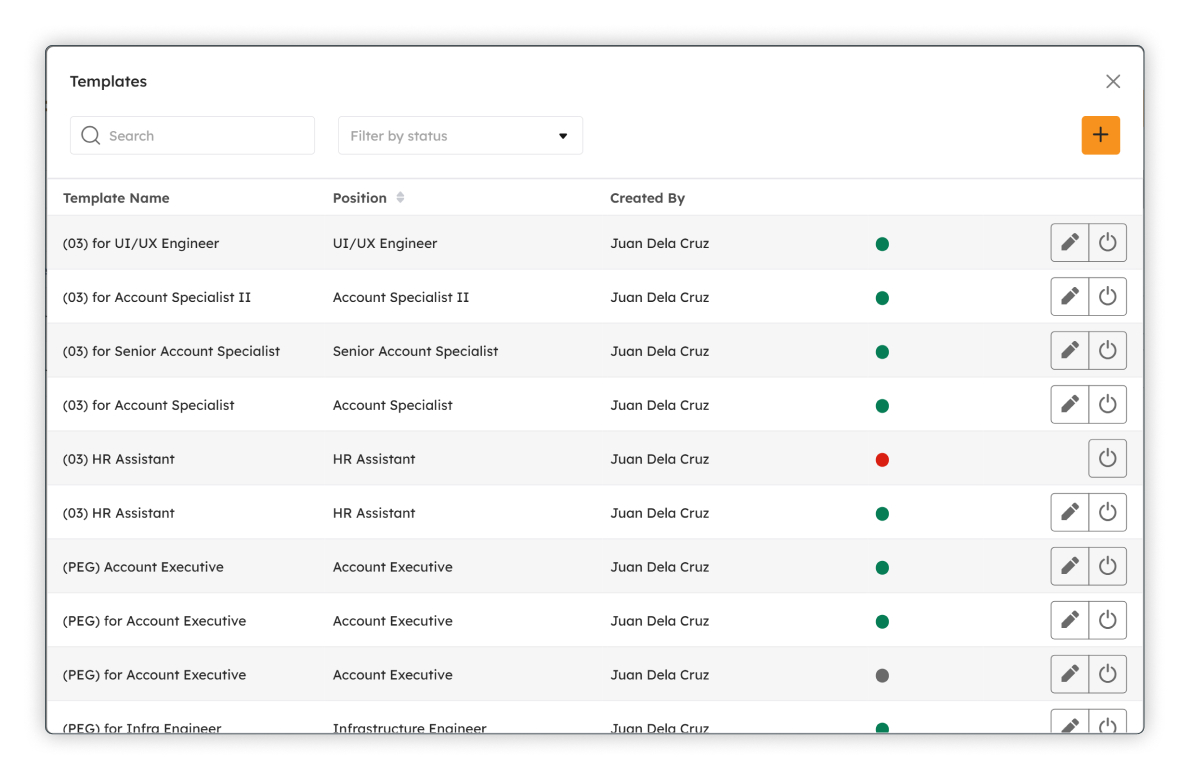
Task: Edit the HR Assistant template with green status
Action: click(1069, 512)
